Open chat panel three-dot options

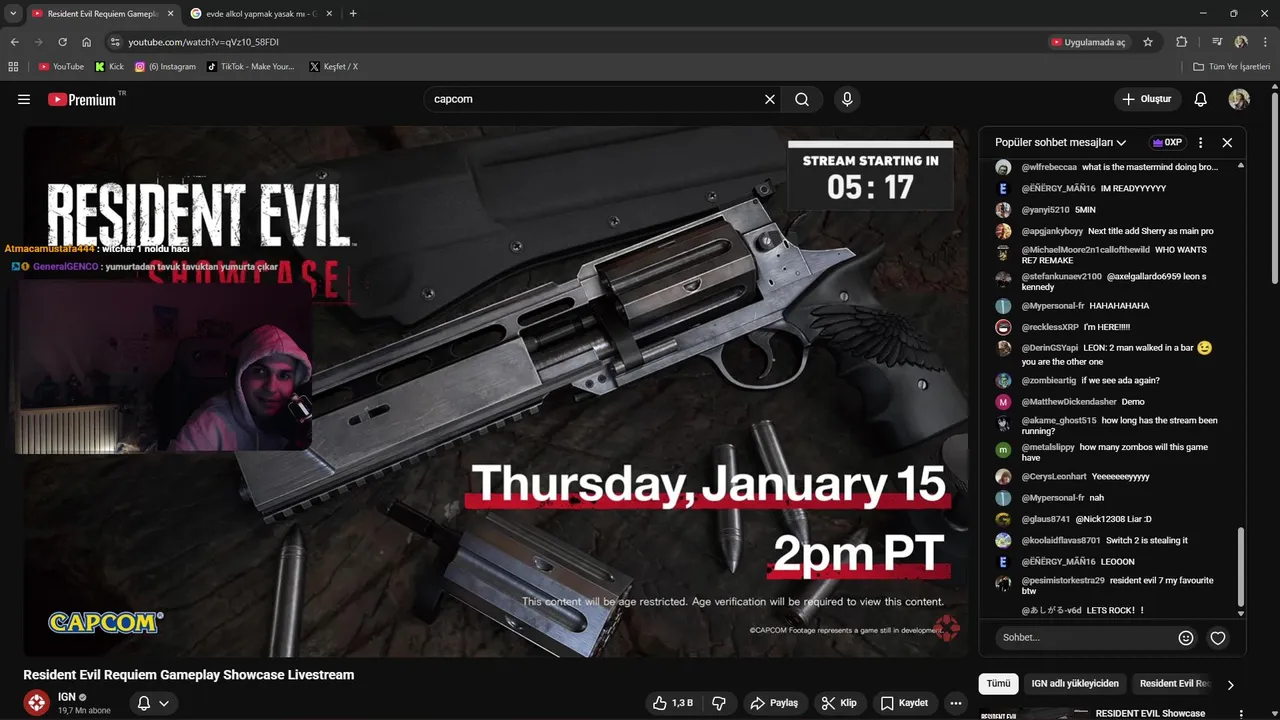tap(1201, 142)
